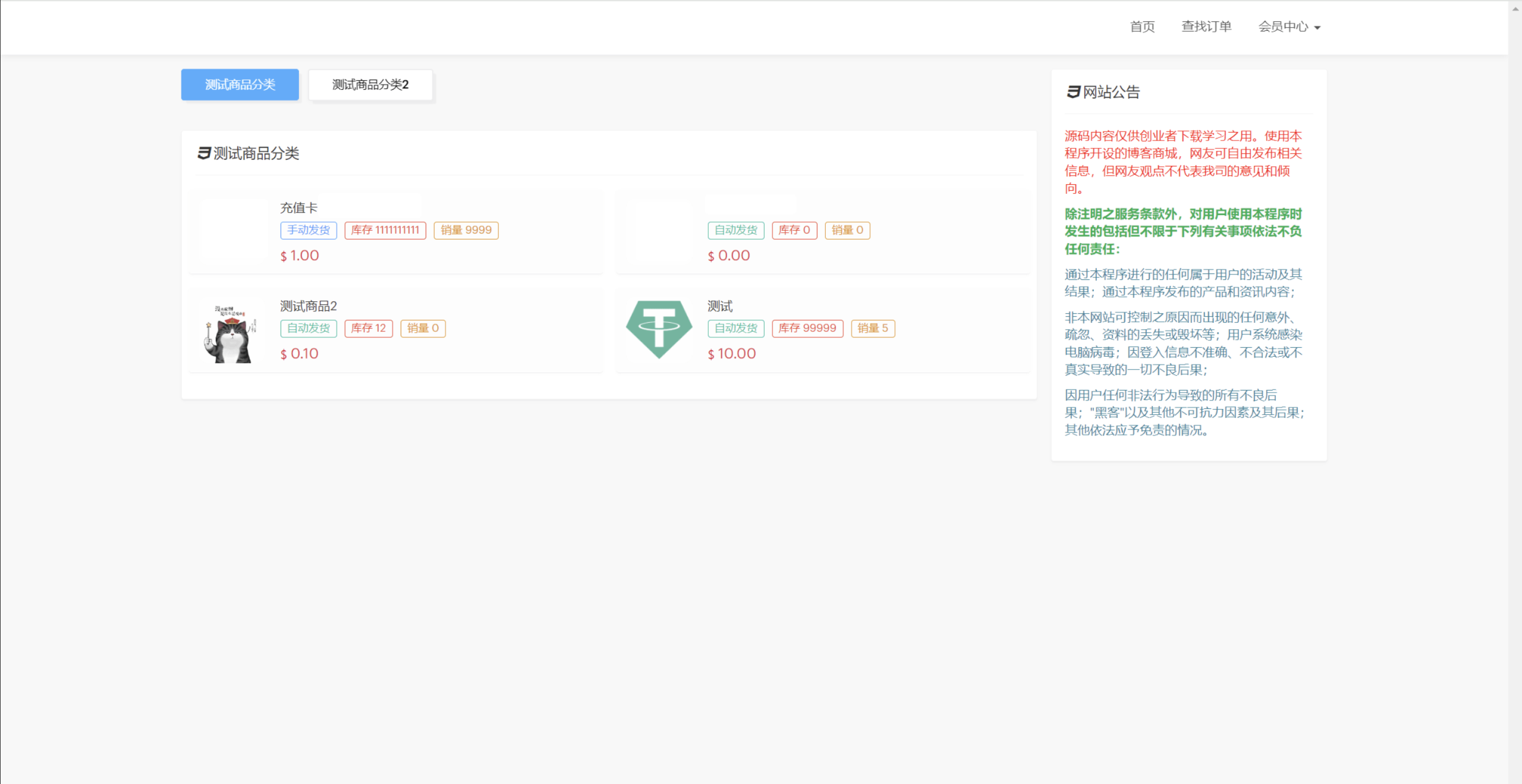This screenshot has width=1522, height=784.
Task: Open 查找订单 navigation link
Action: [1206, 27]
